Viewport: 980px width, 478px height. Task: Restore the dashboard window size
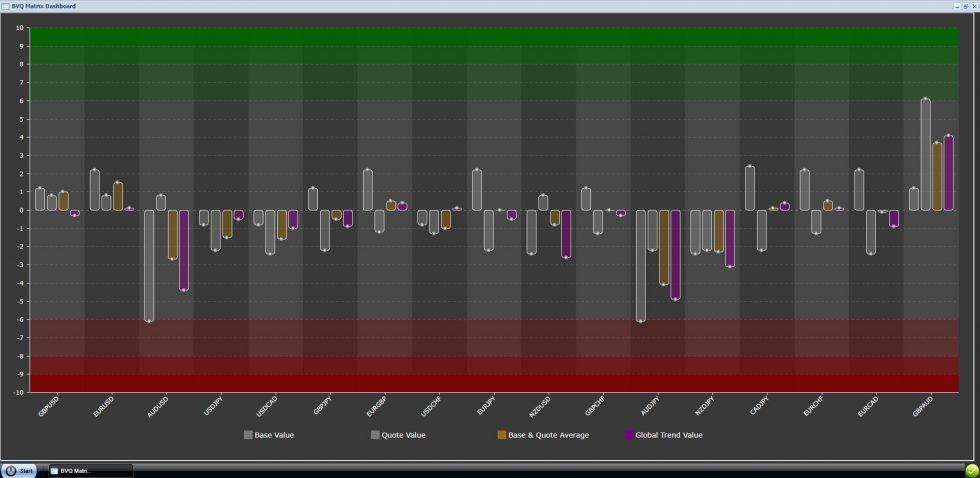[x=965, y=5]
